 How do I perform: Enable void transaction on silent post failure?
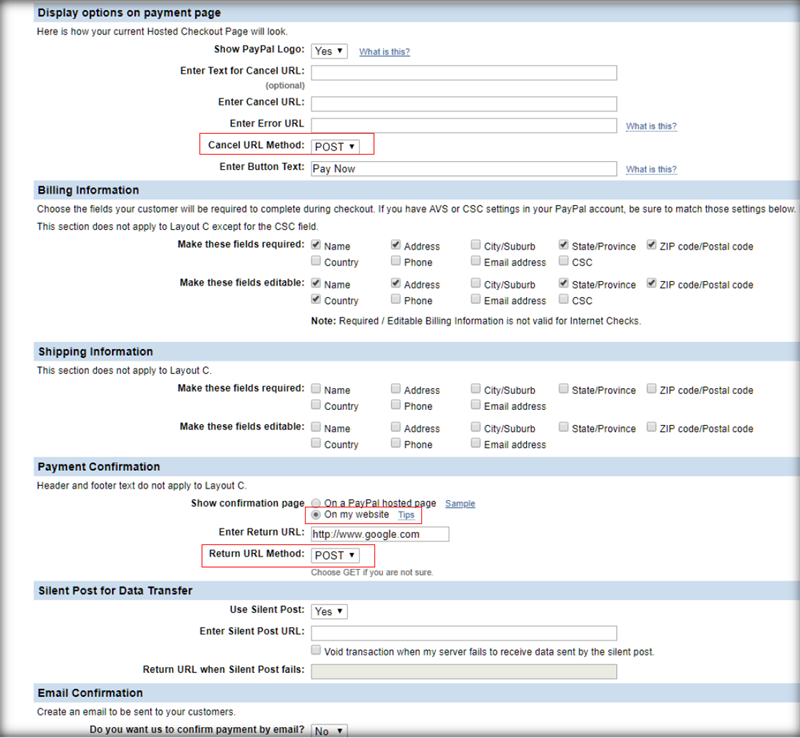coord(316,650)
